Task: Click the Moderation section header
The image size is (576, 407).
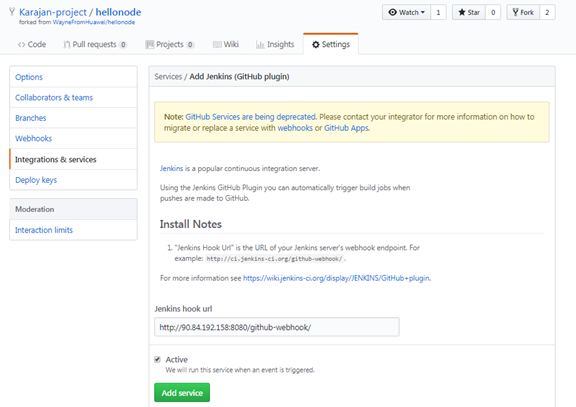Action: tap(73, 209)
